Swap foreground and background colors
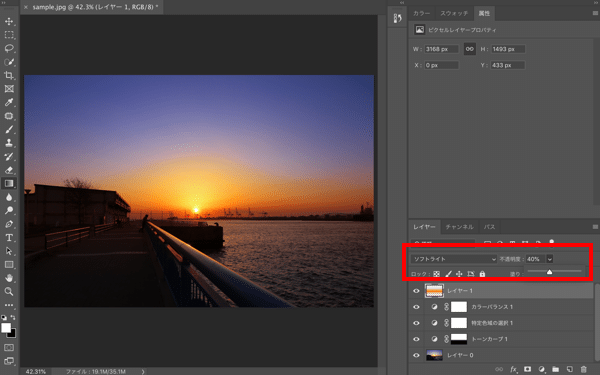This screenshot has width=600, height=375. 13,318
